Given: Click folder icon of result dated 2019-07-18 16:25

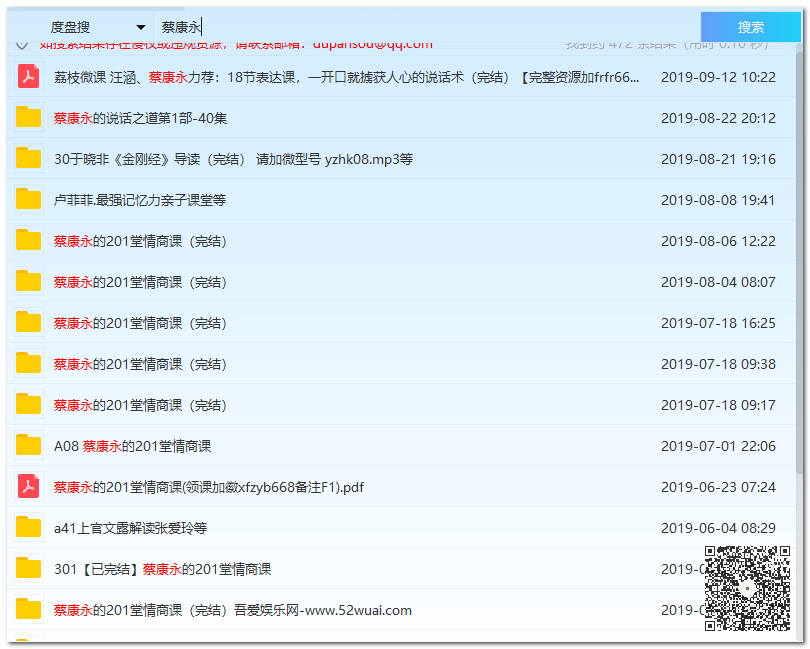Looking at the screenshot, I should [x=28, y=322].
